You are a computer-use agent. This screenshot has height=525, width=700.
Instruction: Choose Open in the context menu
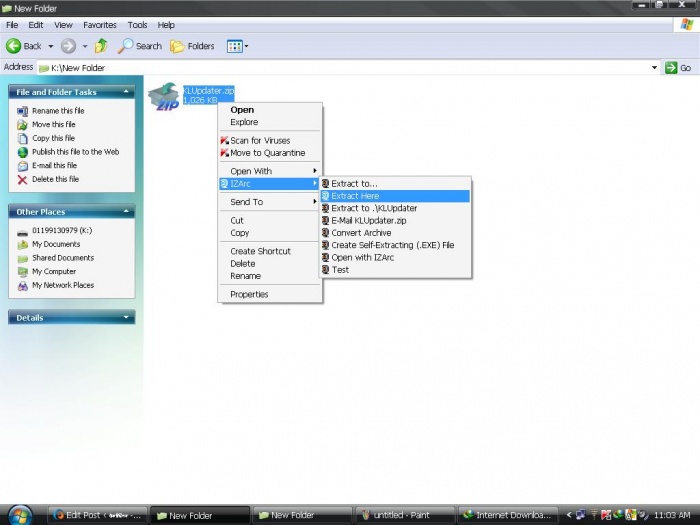click(270, 110)
